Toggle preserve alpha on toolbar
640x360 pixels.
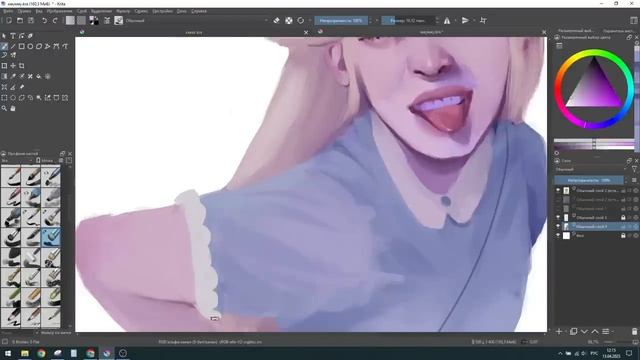coord(289,20)
